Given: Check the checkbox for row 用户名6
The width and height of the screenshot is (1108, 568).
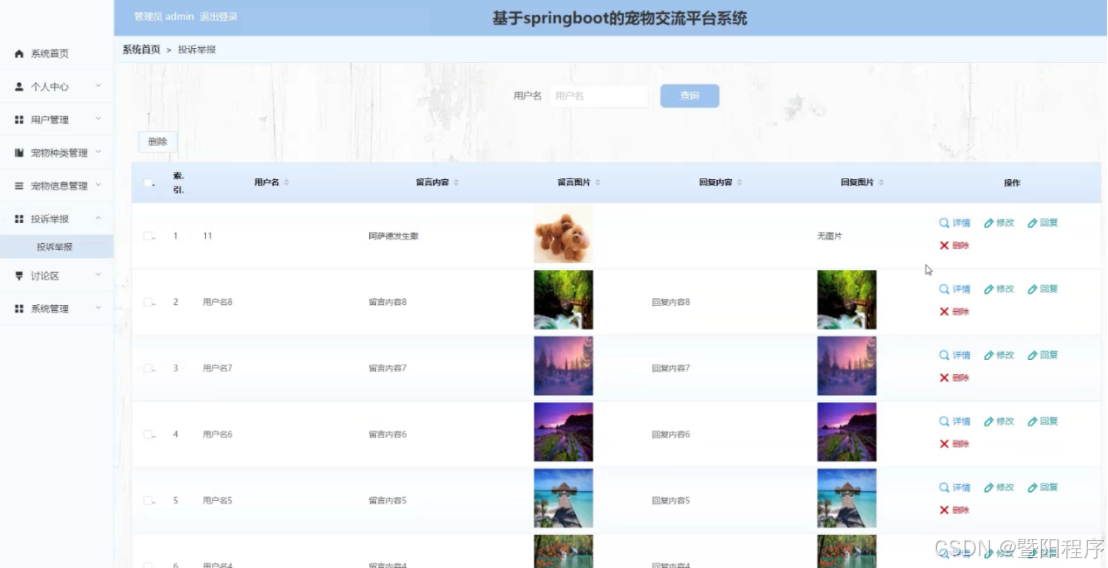Looking at the screenshot, I should (x=148, y=434).
